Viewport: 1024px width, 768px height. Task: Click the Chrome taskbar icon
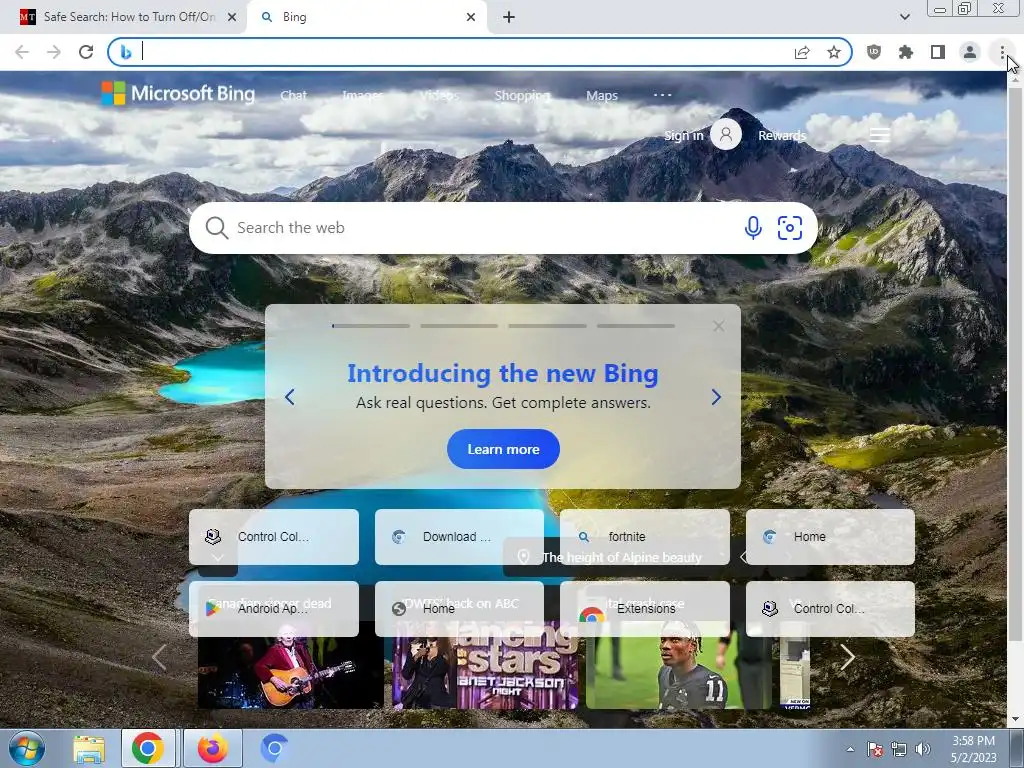point(148,748)
